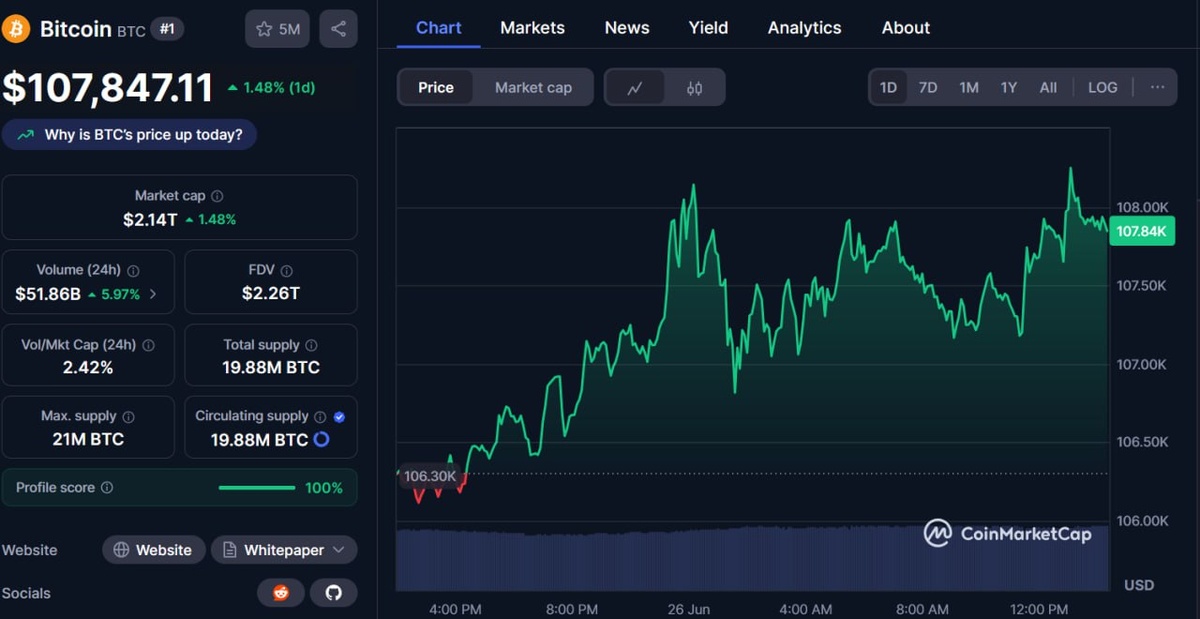Image resolution: width=1200 pixels, height=619 pixels.
Task: Click the 2.42% Vol/Mkt Cap value
Action: tap(88, 368)
